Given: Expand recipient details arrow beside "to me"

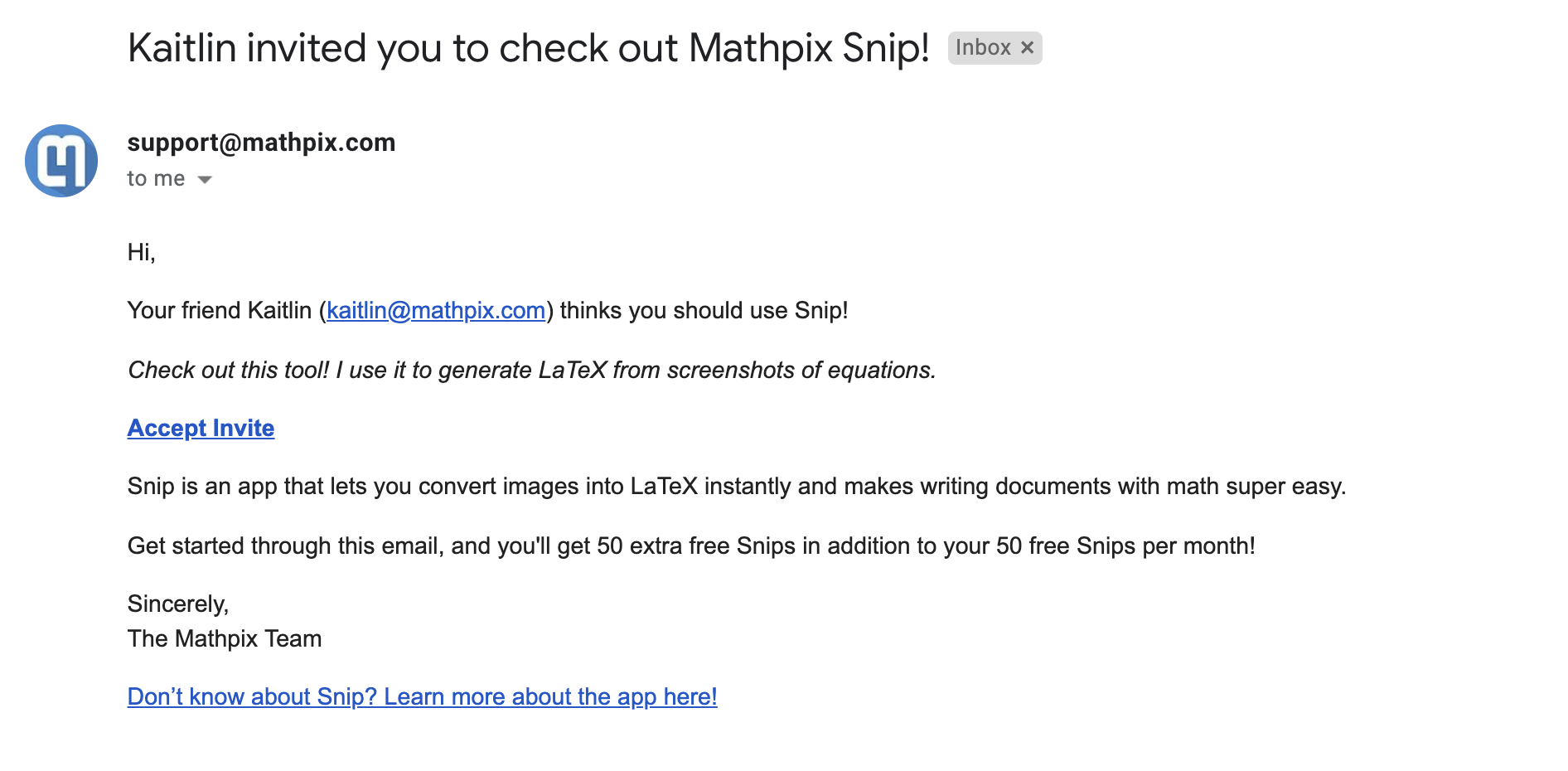Looking at the screenshot, I should [x=205, y=179].
